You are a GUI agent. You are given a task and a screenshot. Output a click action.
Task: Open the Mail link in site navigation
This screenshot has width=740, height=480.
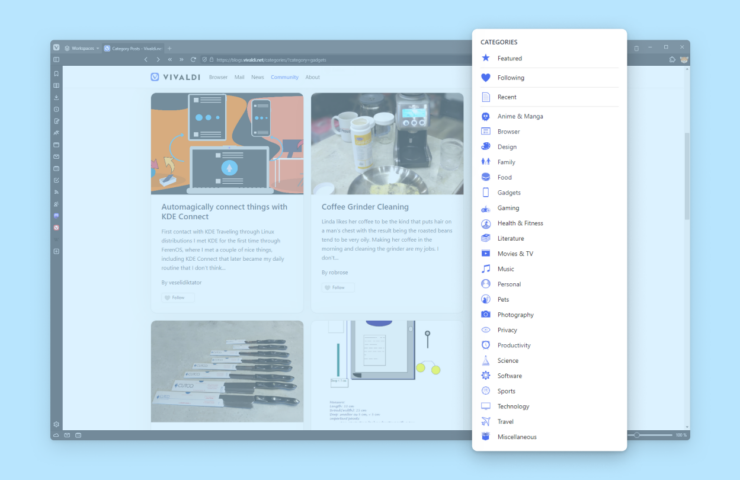point(239,77)
